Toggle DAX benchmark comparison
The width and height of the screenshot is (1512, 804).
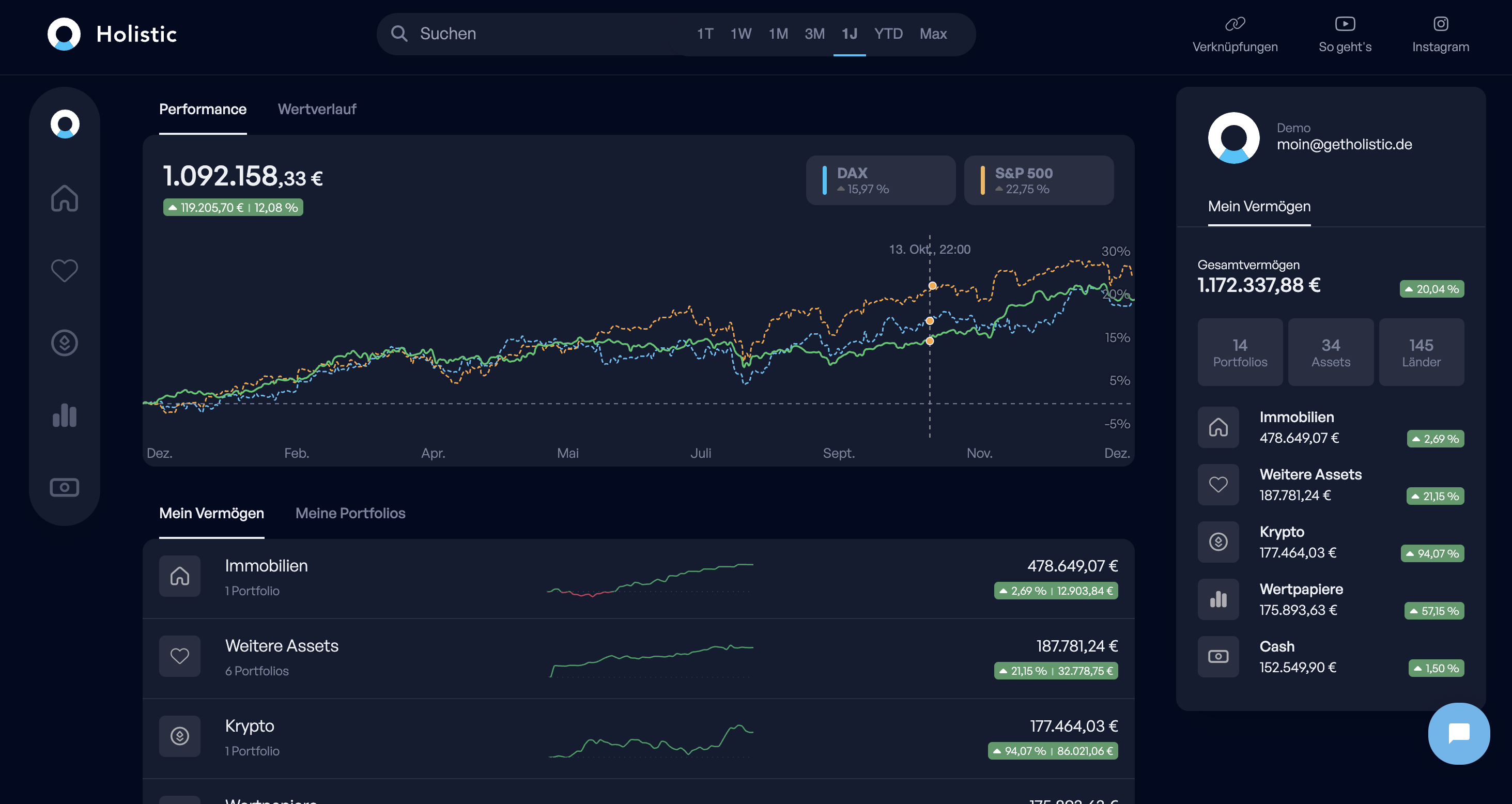tap(881, 180)
